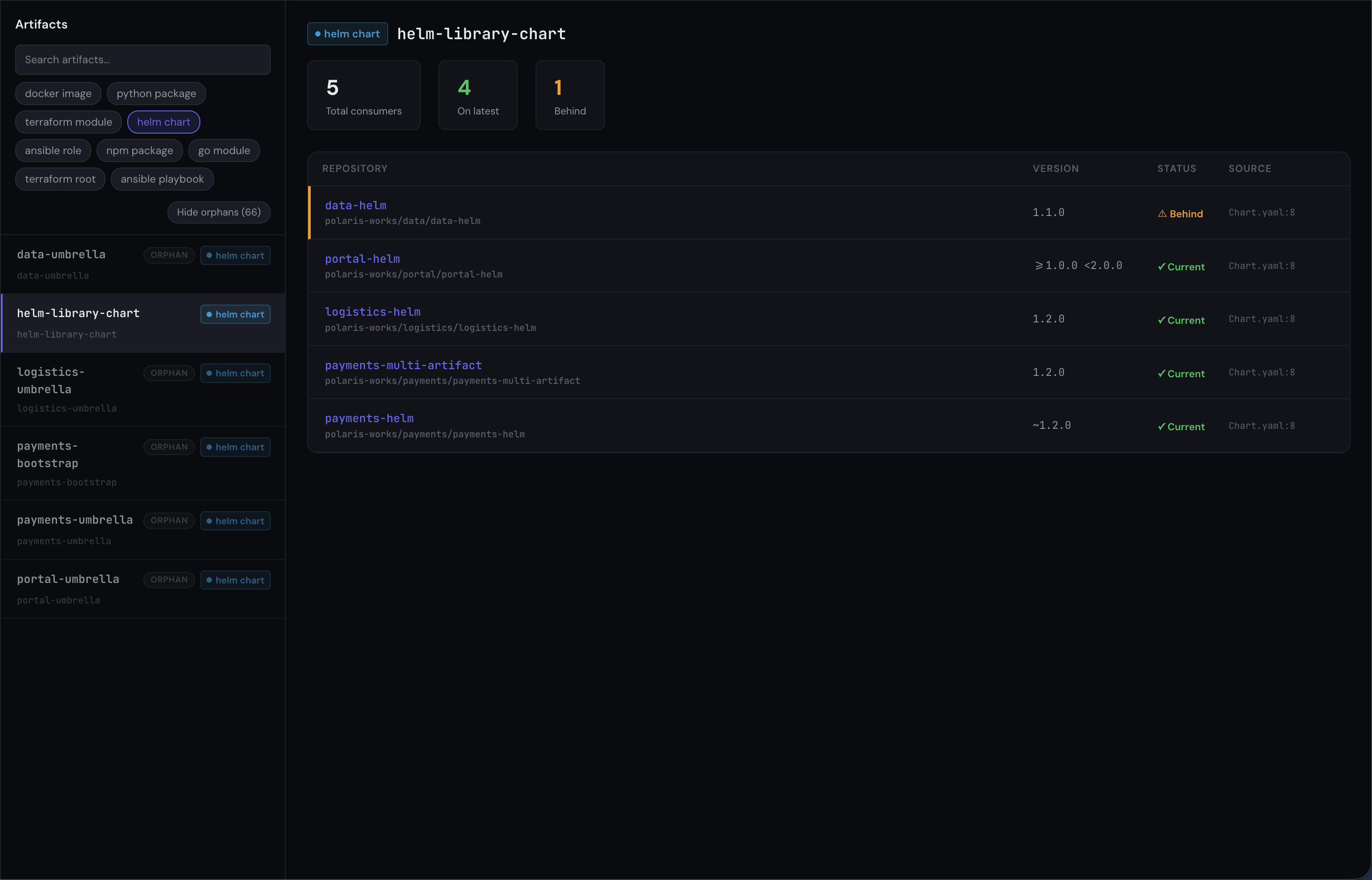Toggle the docker image filter chip
1372x880 pixels.
click(58, 94)
